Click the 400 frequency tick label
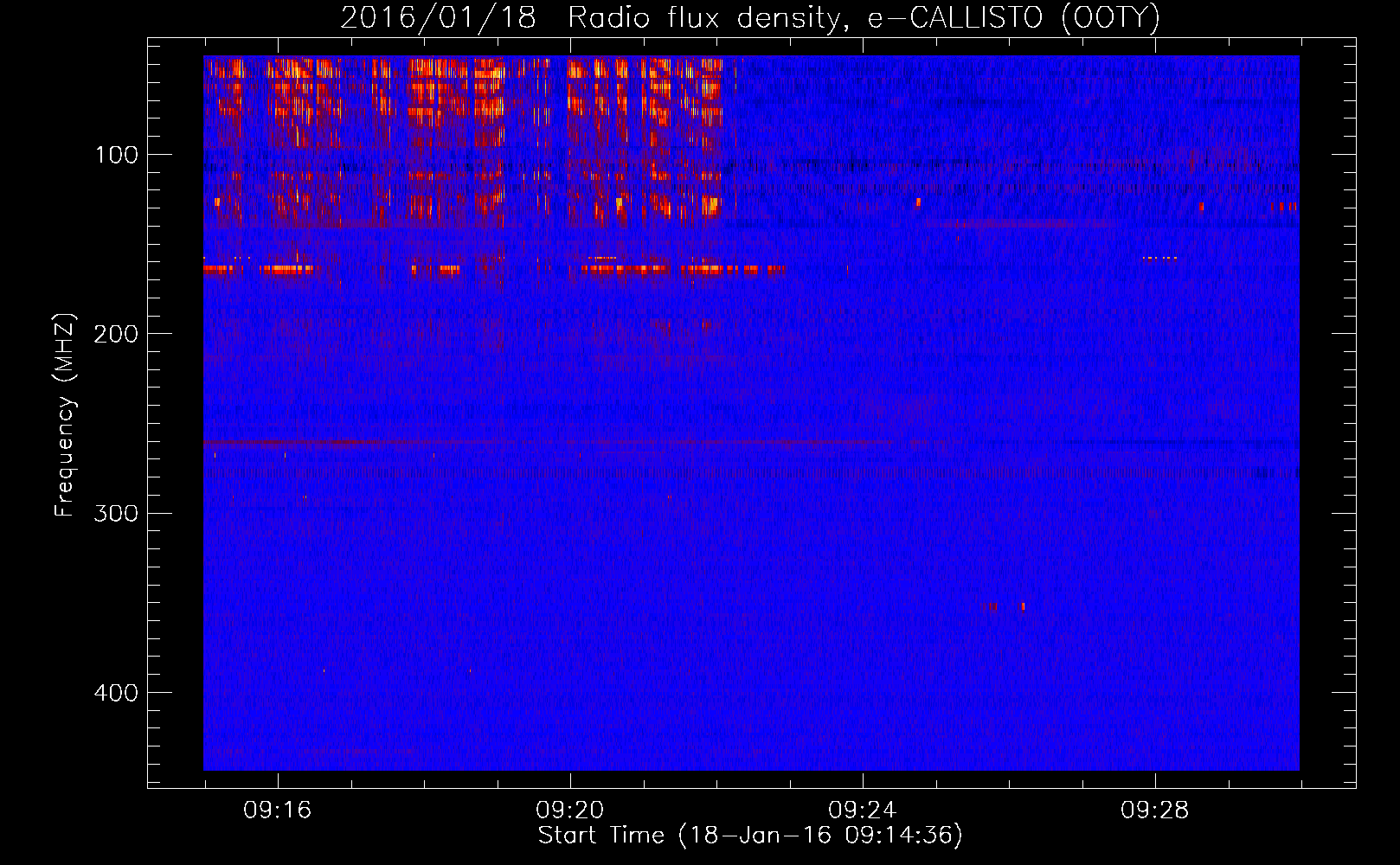Viewport: 1400px width, 865px height. point(116,693)
